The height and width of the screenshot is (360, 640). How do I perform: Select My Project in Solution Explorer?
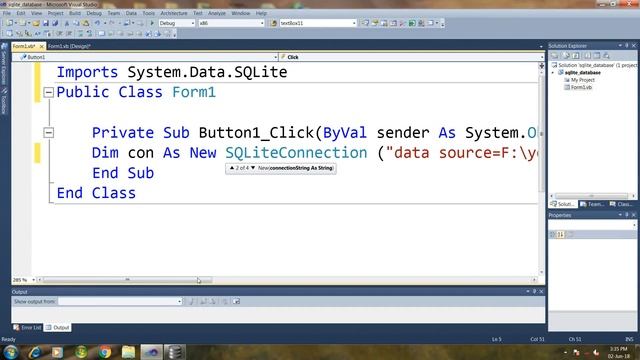(x=582, y=80)
